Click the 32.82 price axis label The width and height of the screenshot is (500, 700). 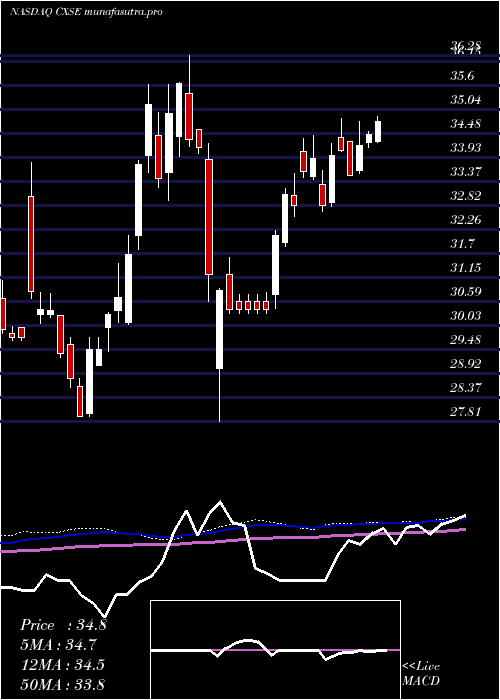pos(466,196)
